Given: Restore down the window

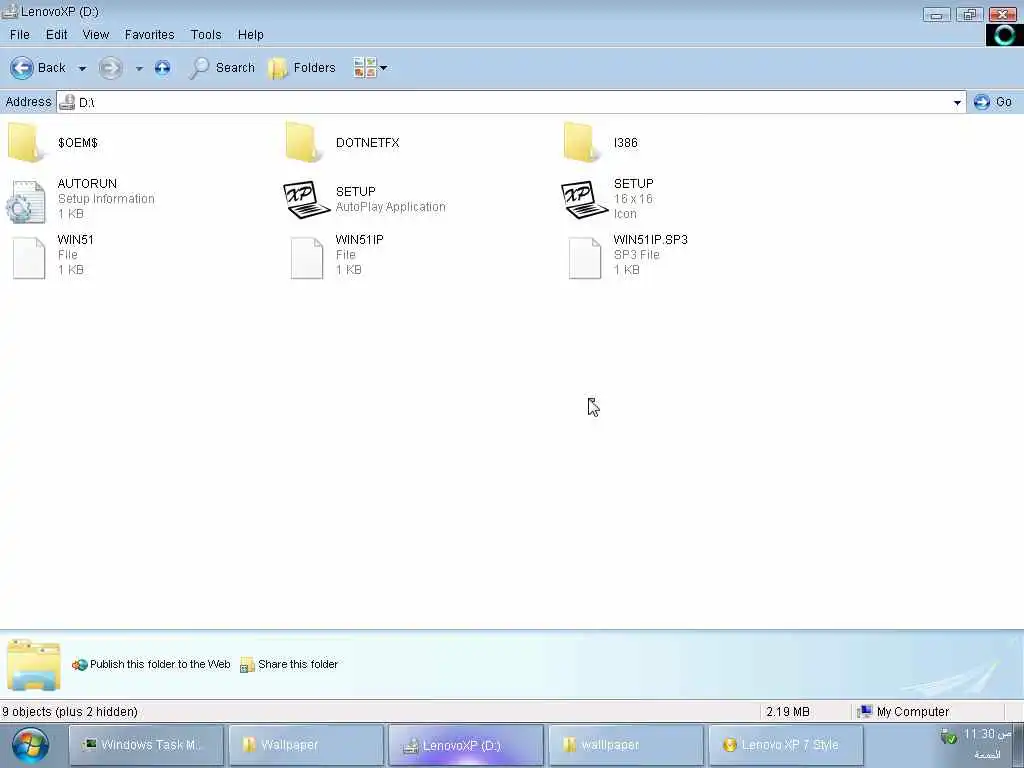Looking at the screenshot, I should (x=969, y=14).
